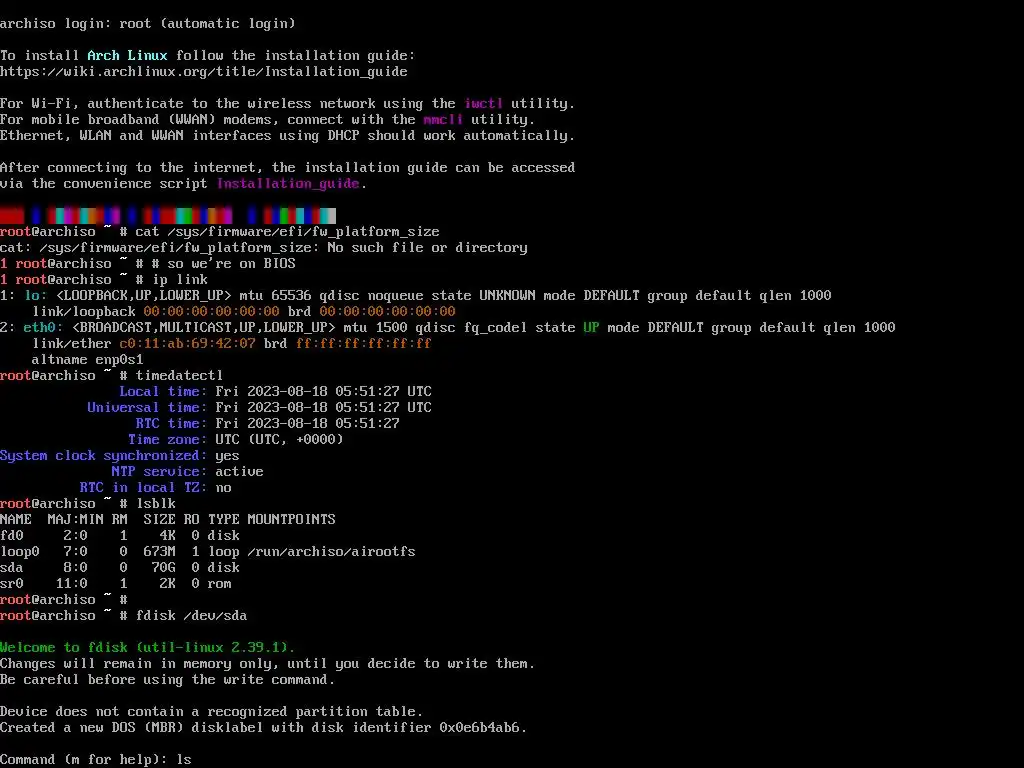Viewport: 1024px width, 768px height.
Task: Click the 'timedatectl' command
Action: (179, 376)
